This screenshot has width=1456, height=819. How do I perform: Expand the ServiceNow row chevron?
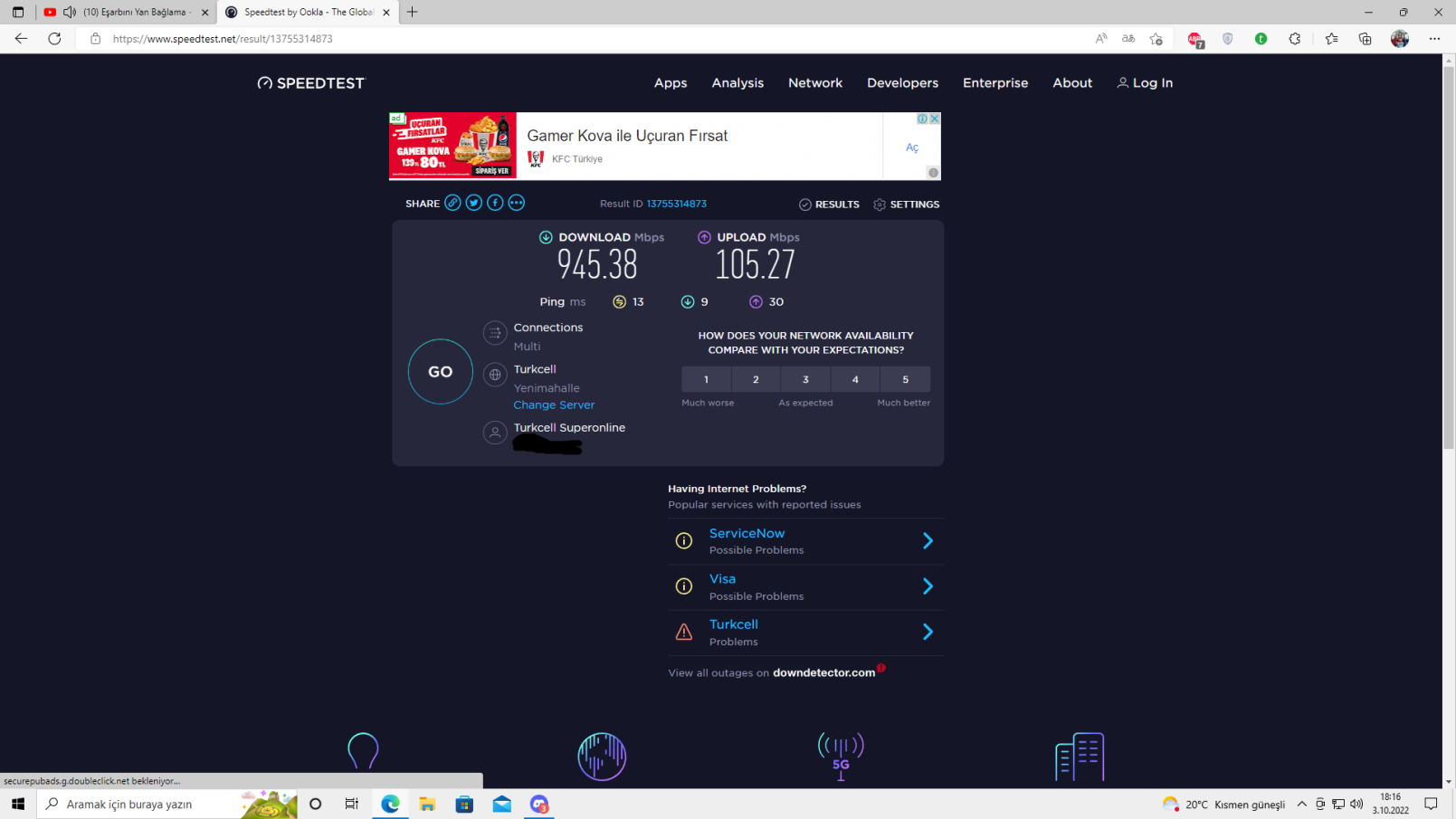click(928, 541)
